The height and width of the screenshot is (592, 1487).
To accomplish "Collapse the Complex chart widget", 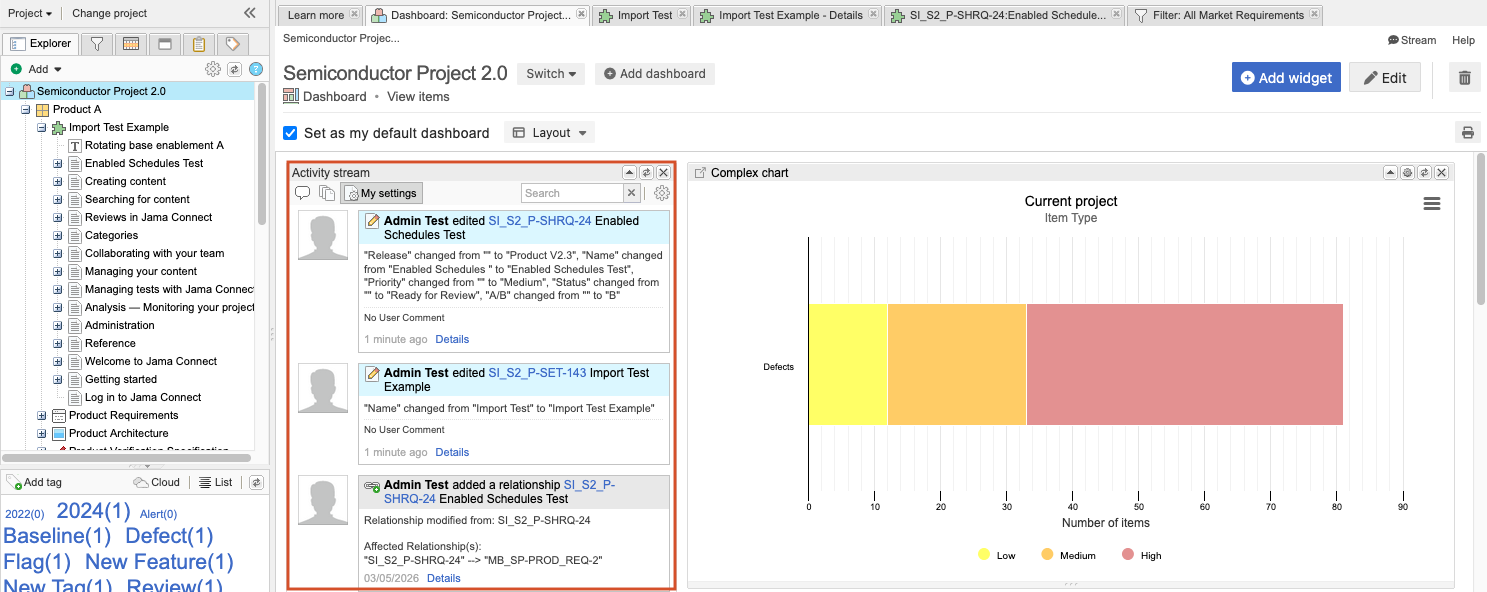I will pyautogui.click(x=1390, y=172).
